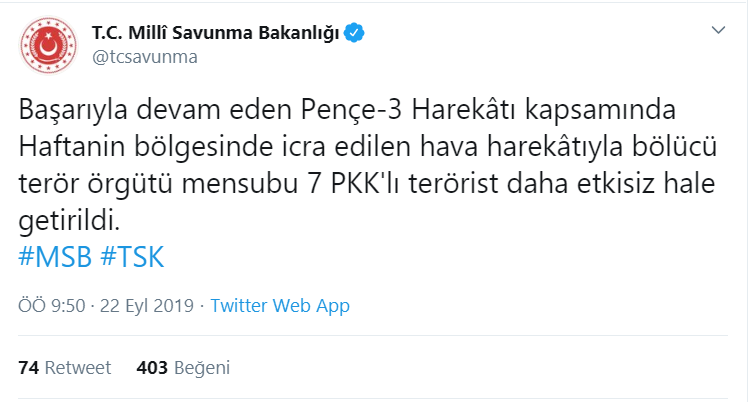Click the number 74 retweet count
Viewport: 749px width, 402px height.
click(x=29, y=368)
